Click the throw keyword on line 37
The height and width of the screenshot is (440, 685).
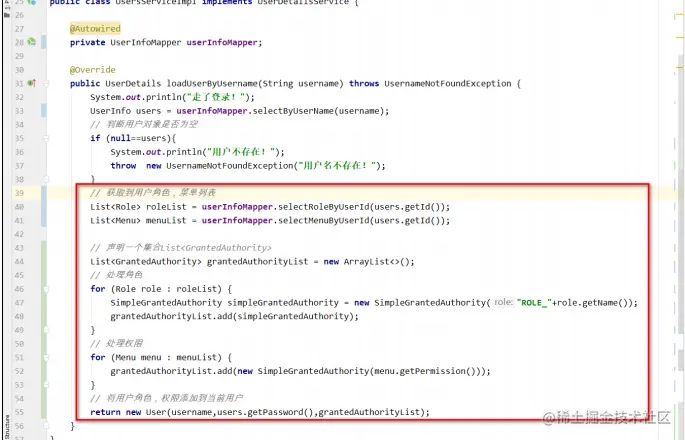coord(123,166)
